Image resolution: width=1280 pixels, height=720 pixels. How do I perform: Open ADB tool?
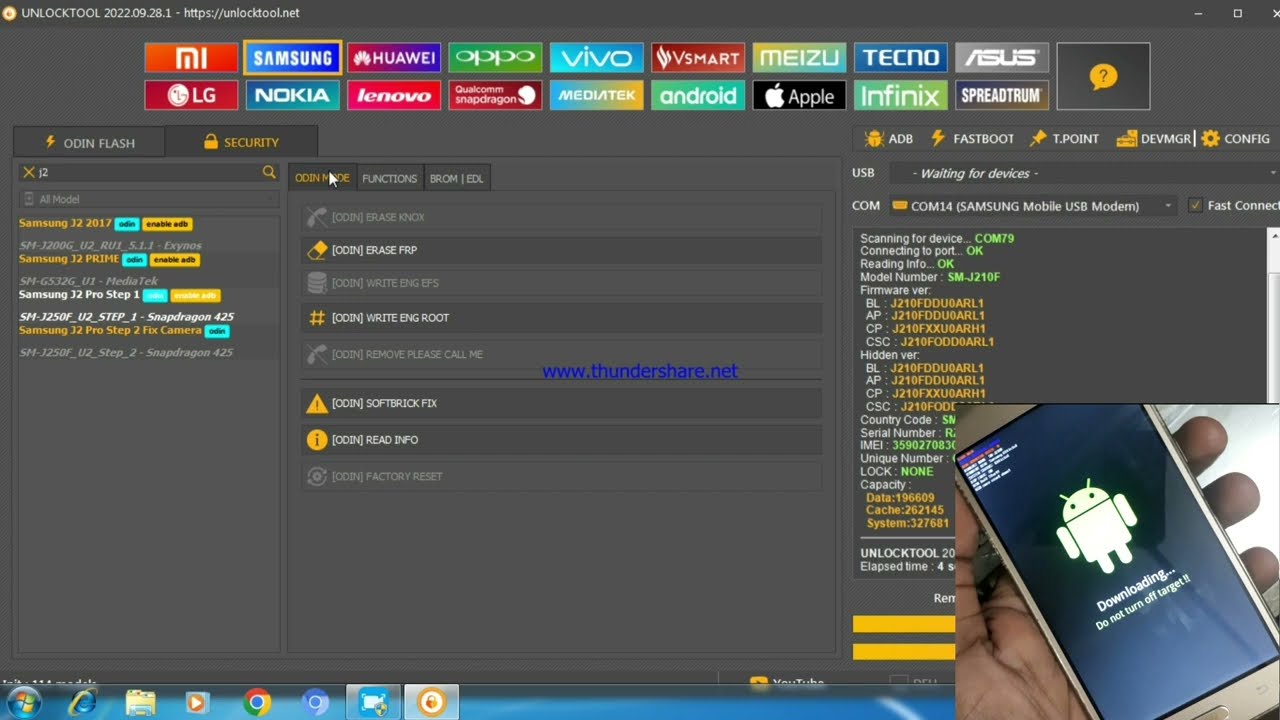[x=889, y=139]
